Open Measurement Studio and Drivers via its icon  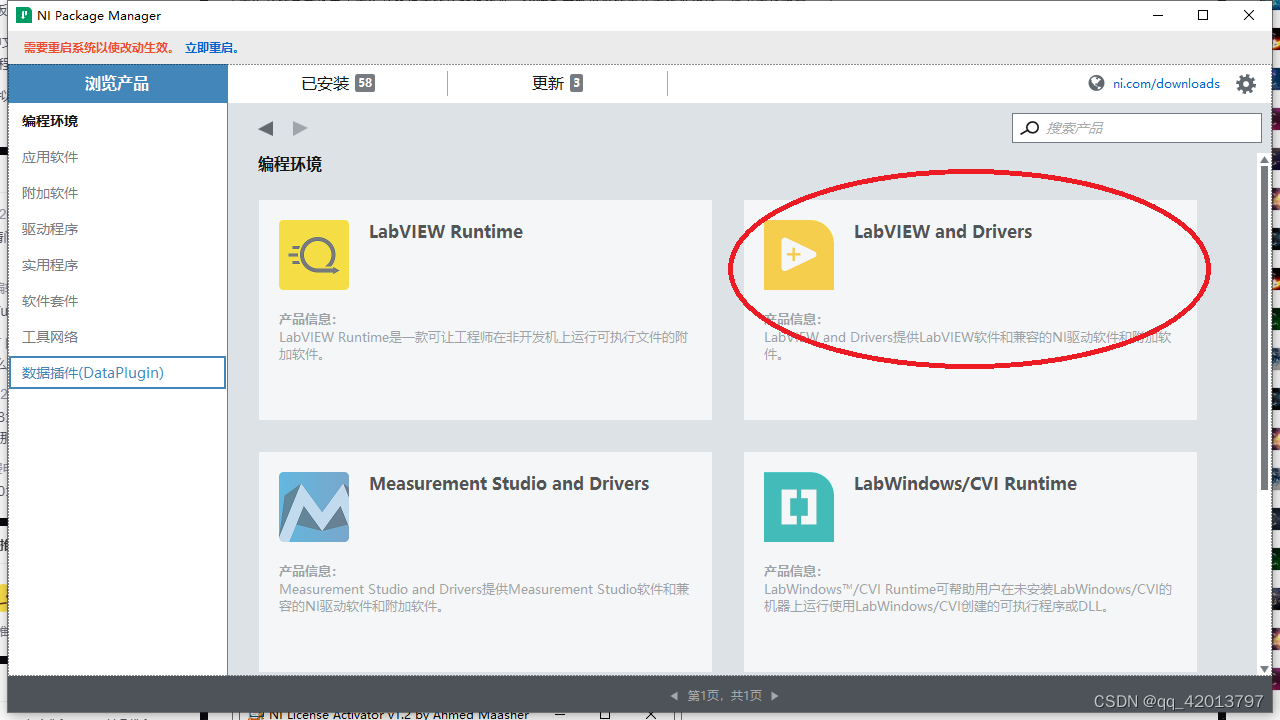(313, 507)
